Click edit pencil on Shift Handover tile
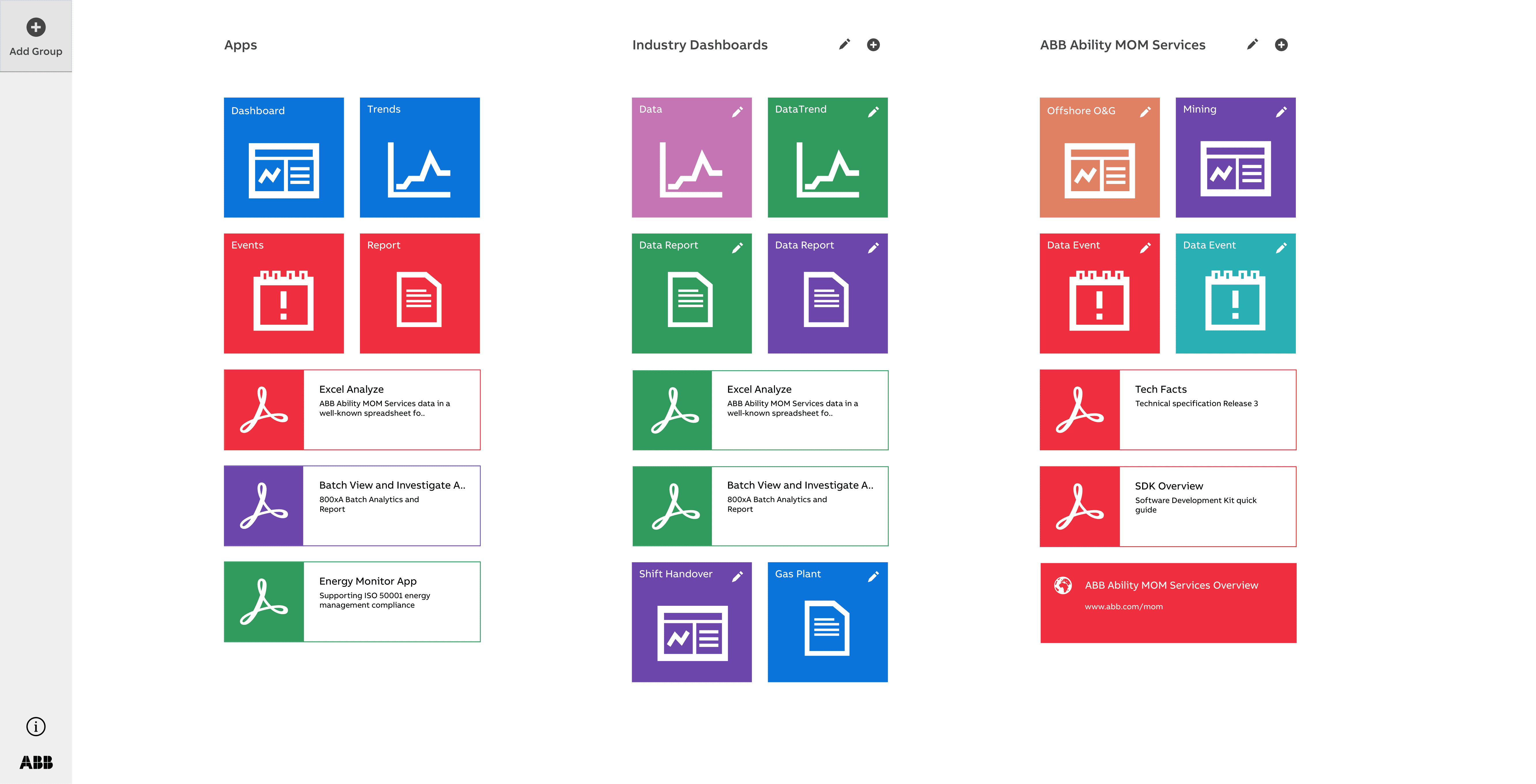Image resolution: width=1536 pixels, height=784 pixels. coord(737,576)
